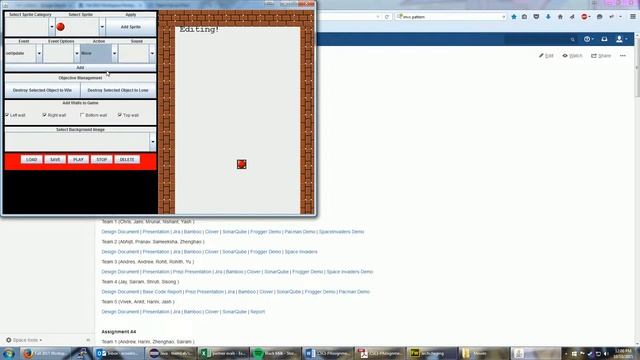
Task: Click the bookmark star icon in browser
Action: pyautogui.click(x=514, y=17)
